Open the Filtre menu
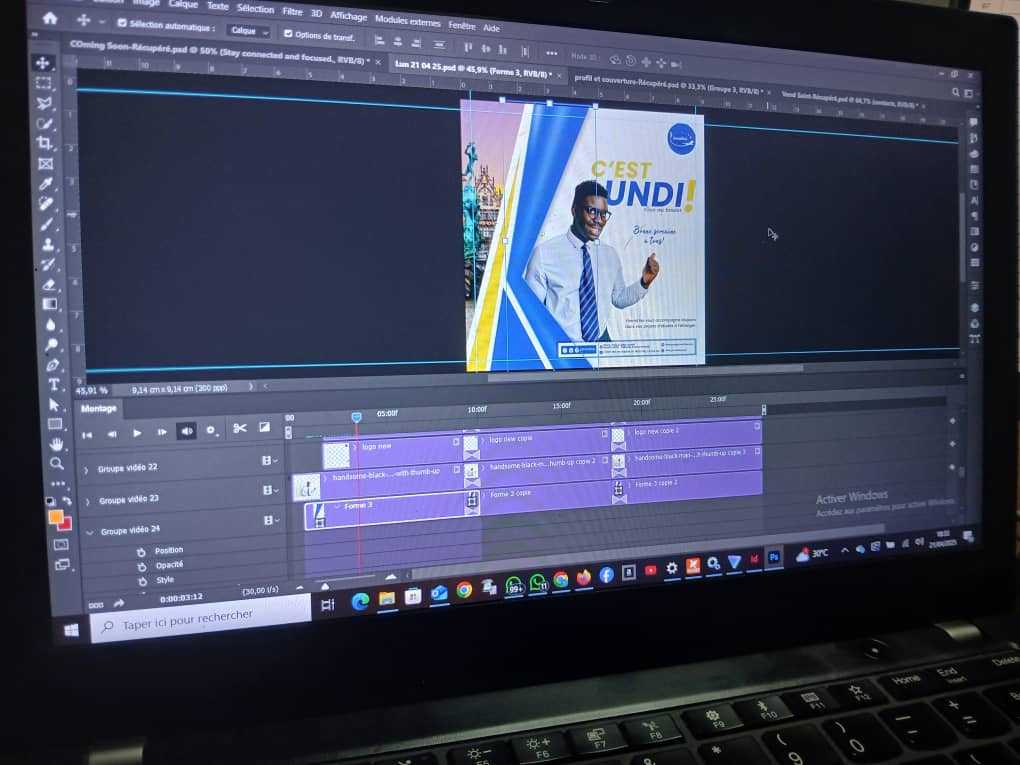The height and width of the screenshot is (765, 1020). click(x=292, y=11)
